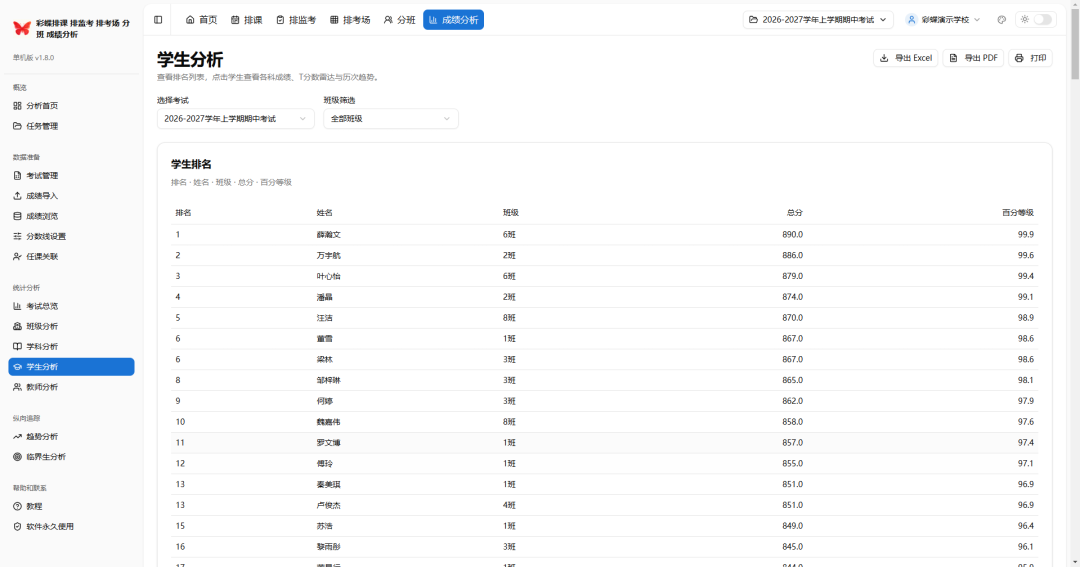1080x567 pixels.
Task: Click the sun icon beside theme switch
Action: (x=1025, y=19)
